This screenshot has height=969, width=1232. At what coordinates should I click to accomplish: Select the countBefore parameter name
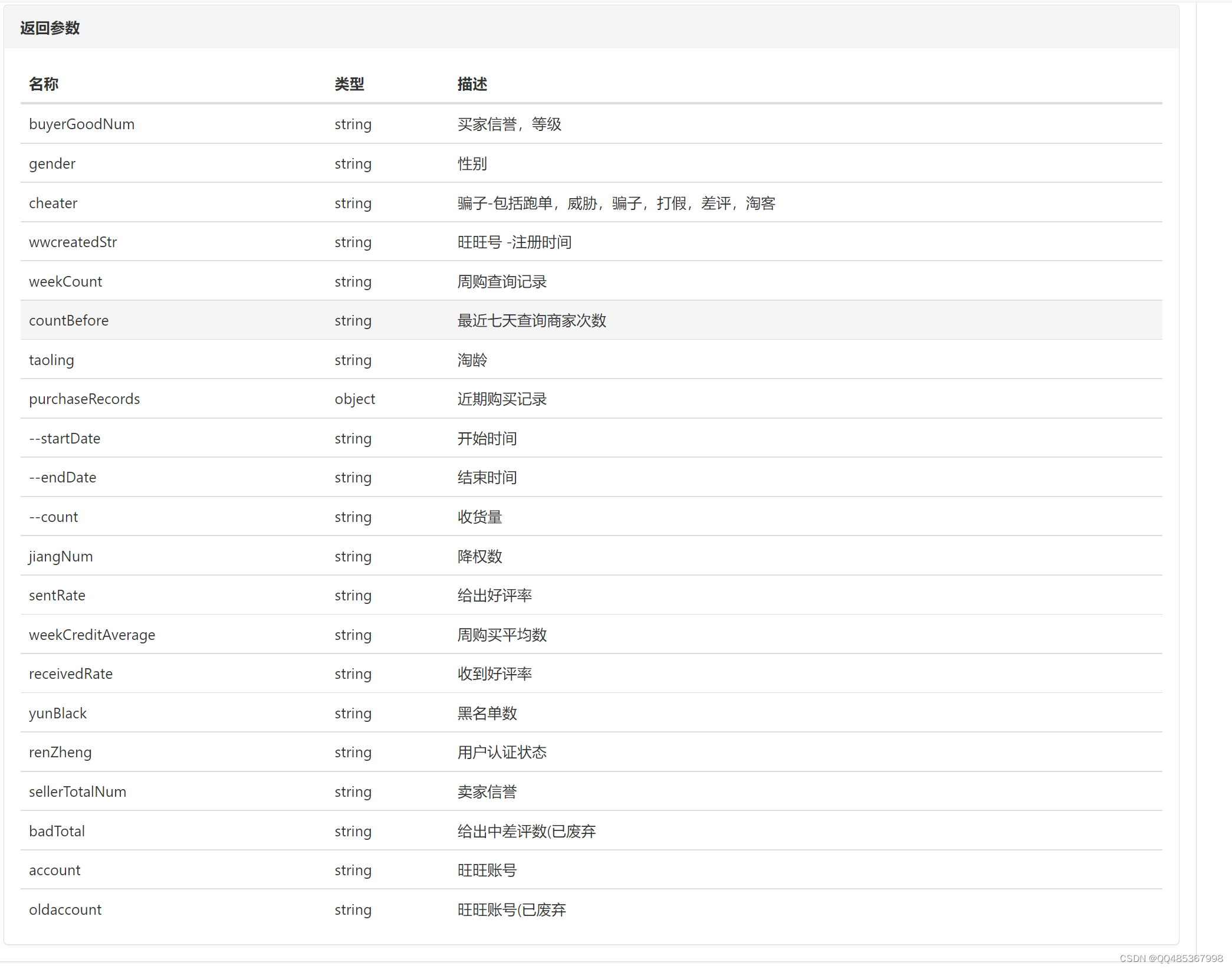[x=69, y=320]
